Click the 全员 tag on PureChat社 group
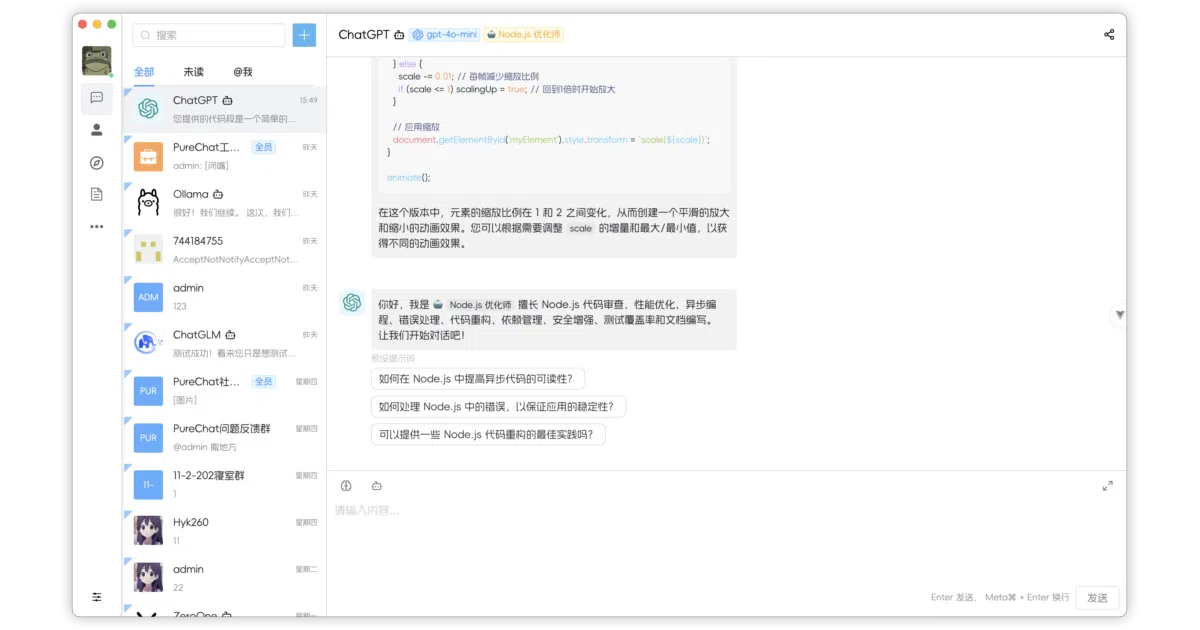The image size is (1200, 630). [x=263, y=381]
